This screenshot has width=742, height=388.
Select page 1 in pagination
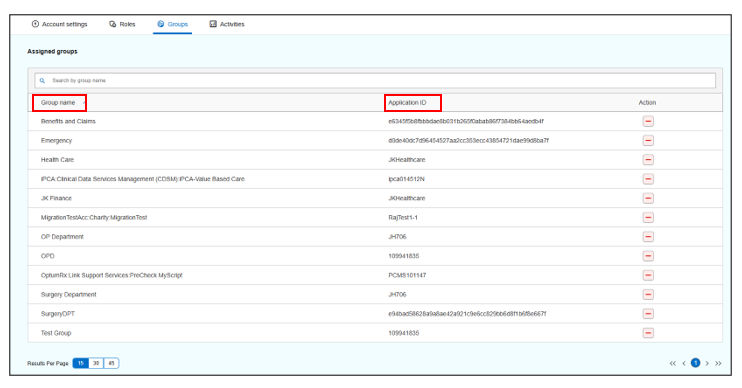click(695, 363)
